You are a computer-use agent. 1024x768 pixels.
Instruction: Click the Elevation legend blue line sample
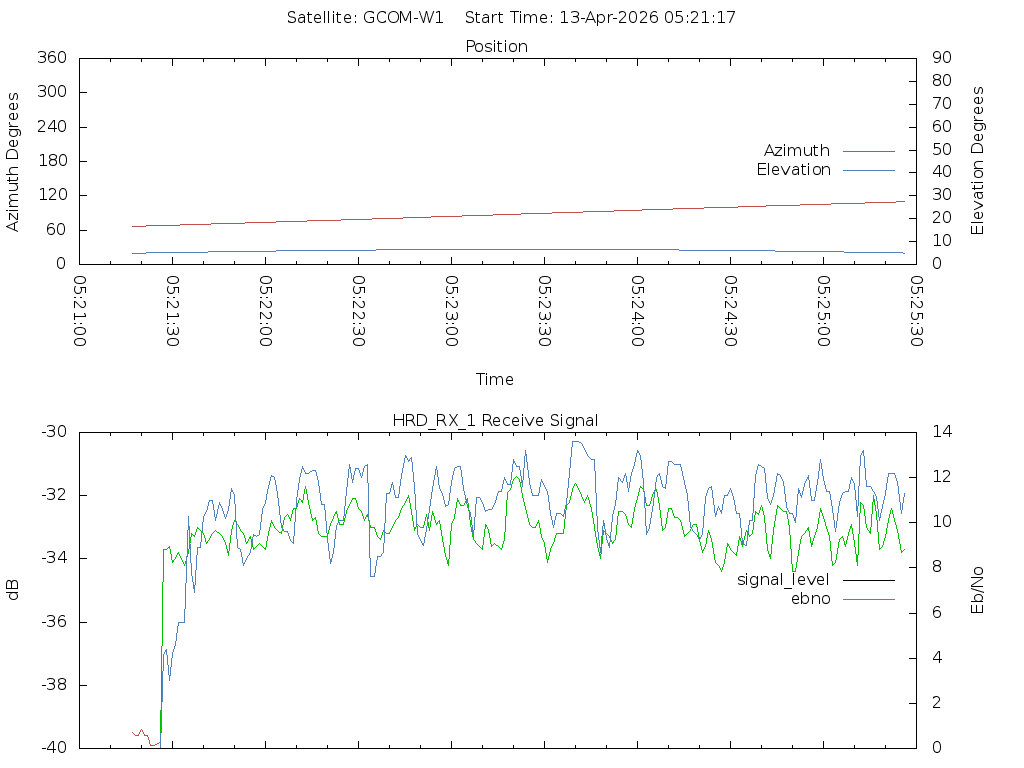coord(868,170)
